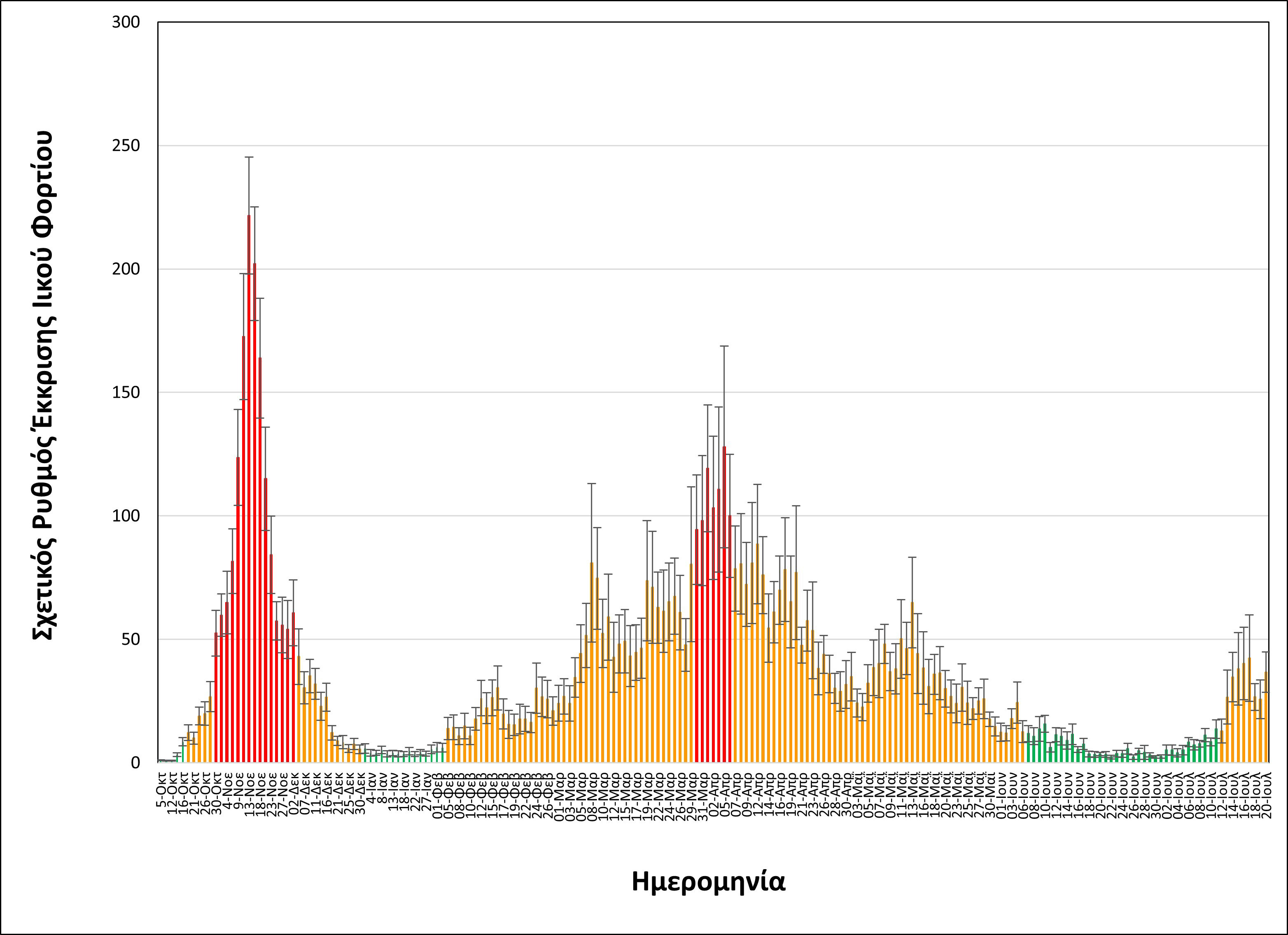Click the top cap of the highest error bar
The height and width of the screenshot is (935, 1288).
coord(249,157)
